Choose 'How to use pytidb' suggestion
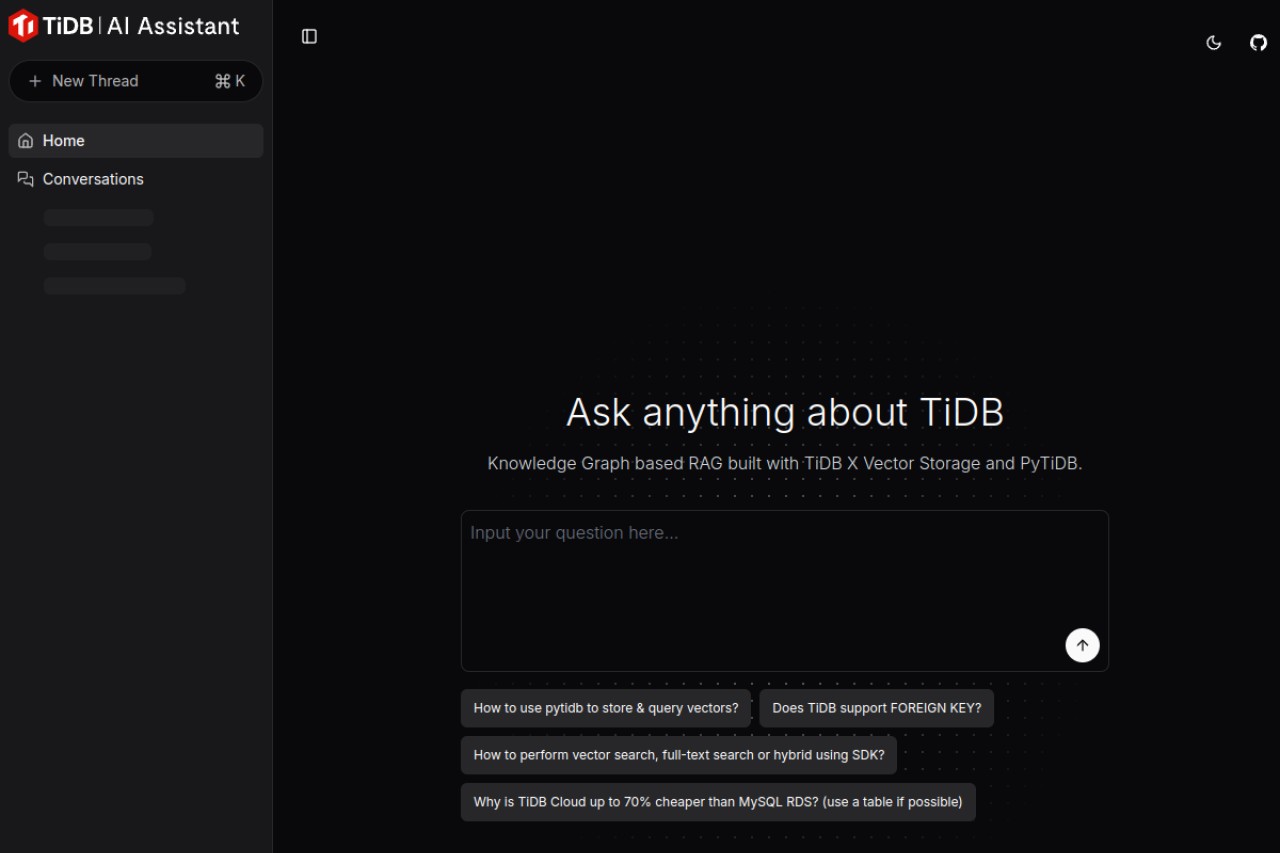Viewport: 1280px width, 853px height. coord(606,708)
